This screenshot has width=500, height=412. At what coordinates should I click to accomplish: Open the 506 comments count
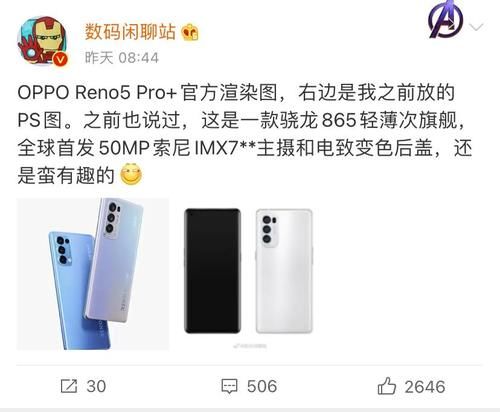click(262, 386)
